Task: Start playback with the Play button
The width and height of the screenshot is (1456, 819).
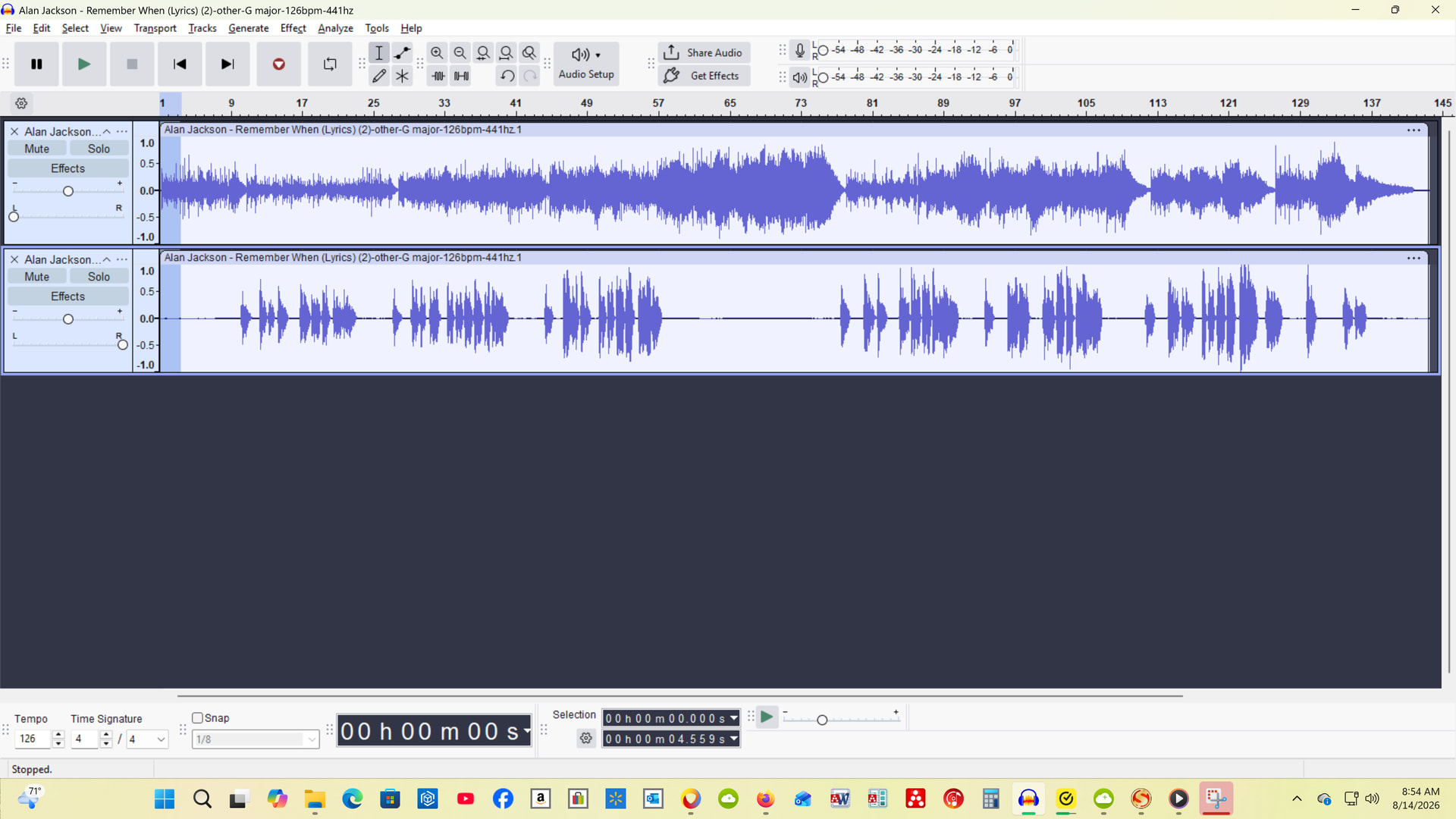Action: point(84,64)
